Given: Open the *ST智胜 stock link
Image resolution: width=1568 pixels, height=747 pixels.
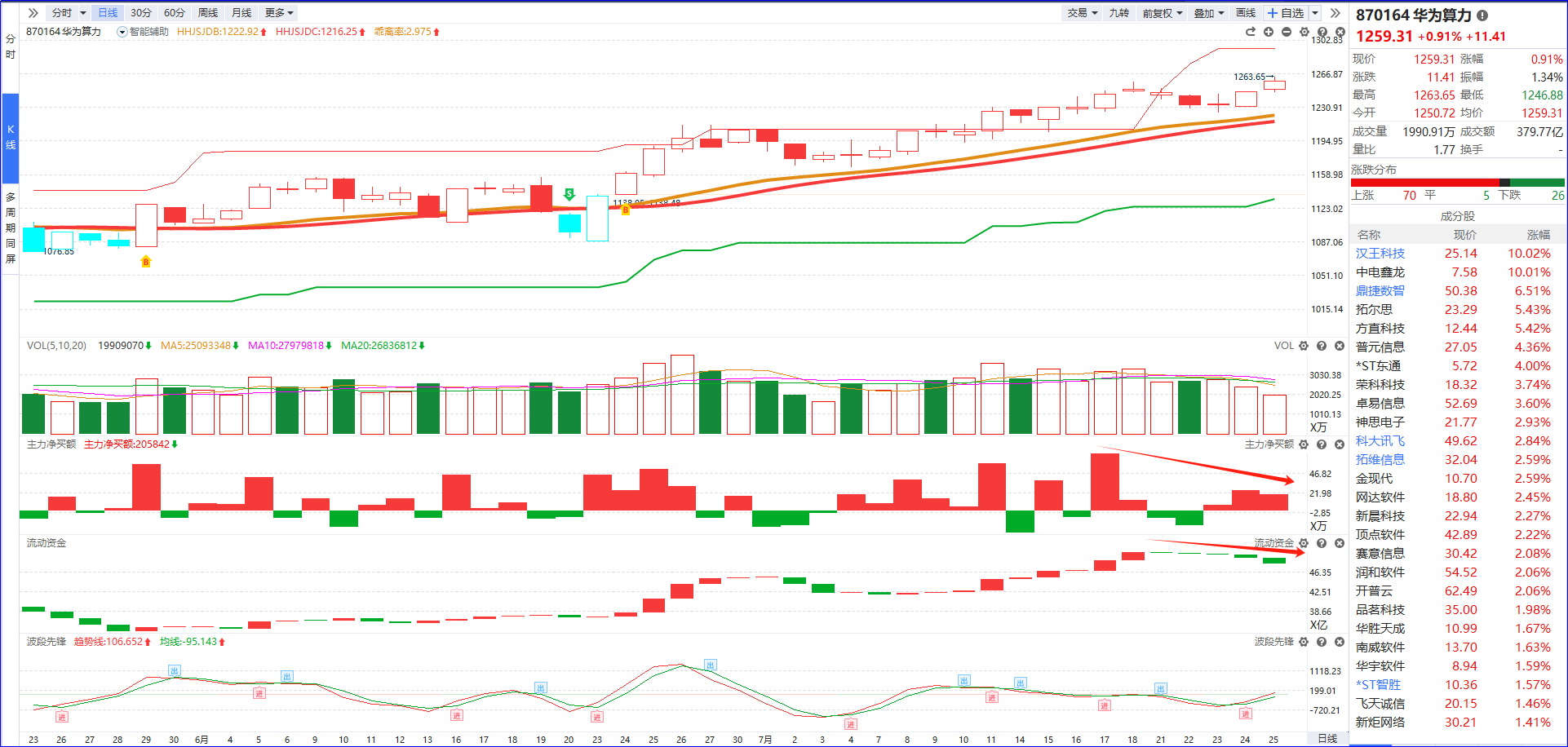Looking at the screenshot, I should pos(1378,685).
